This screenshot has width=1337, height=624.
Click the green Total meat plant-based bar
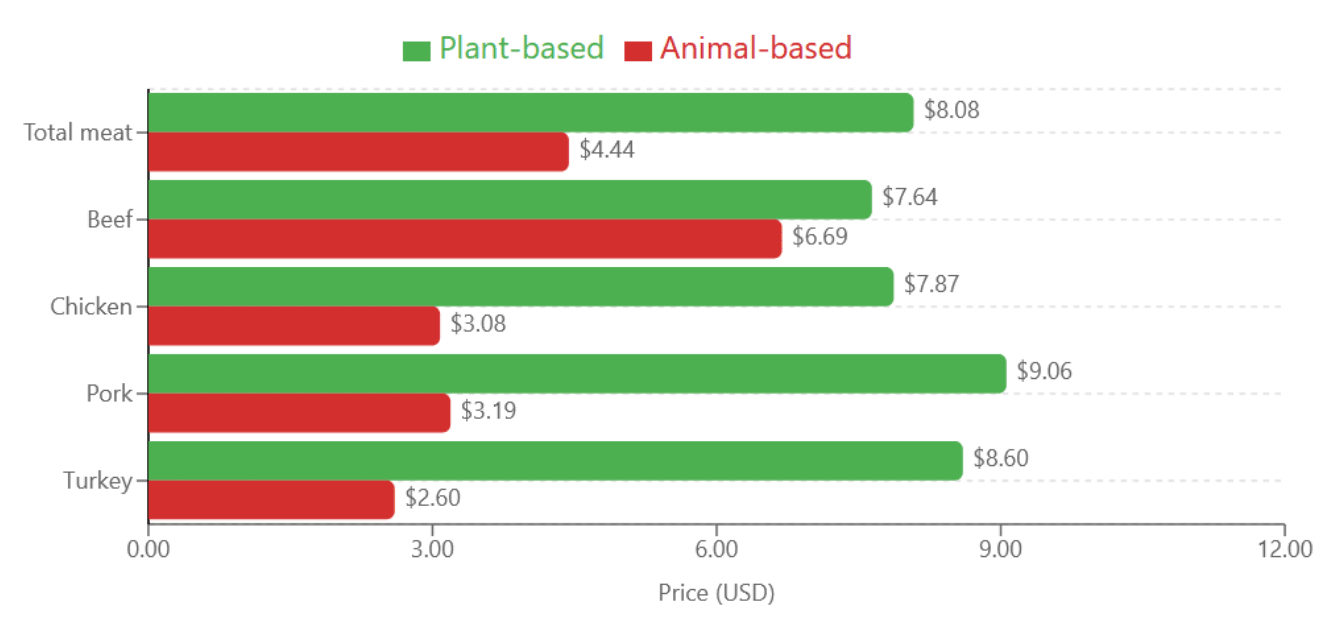tap(530, 112)
